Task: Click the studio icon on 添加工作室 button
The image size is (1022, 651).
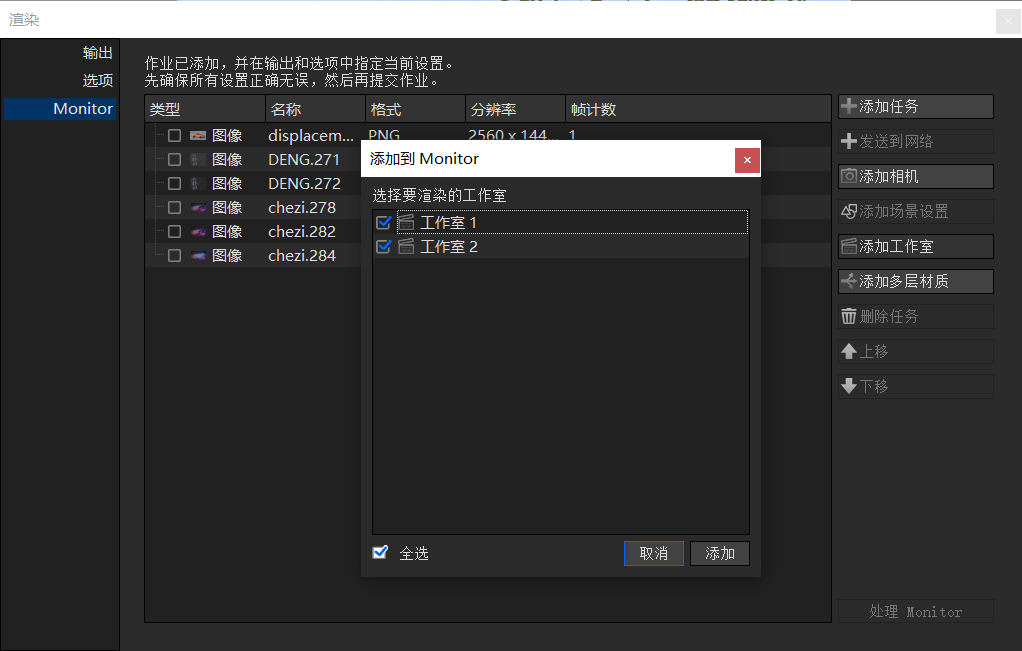Action: (x=851, y=246)
